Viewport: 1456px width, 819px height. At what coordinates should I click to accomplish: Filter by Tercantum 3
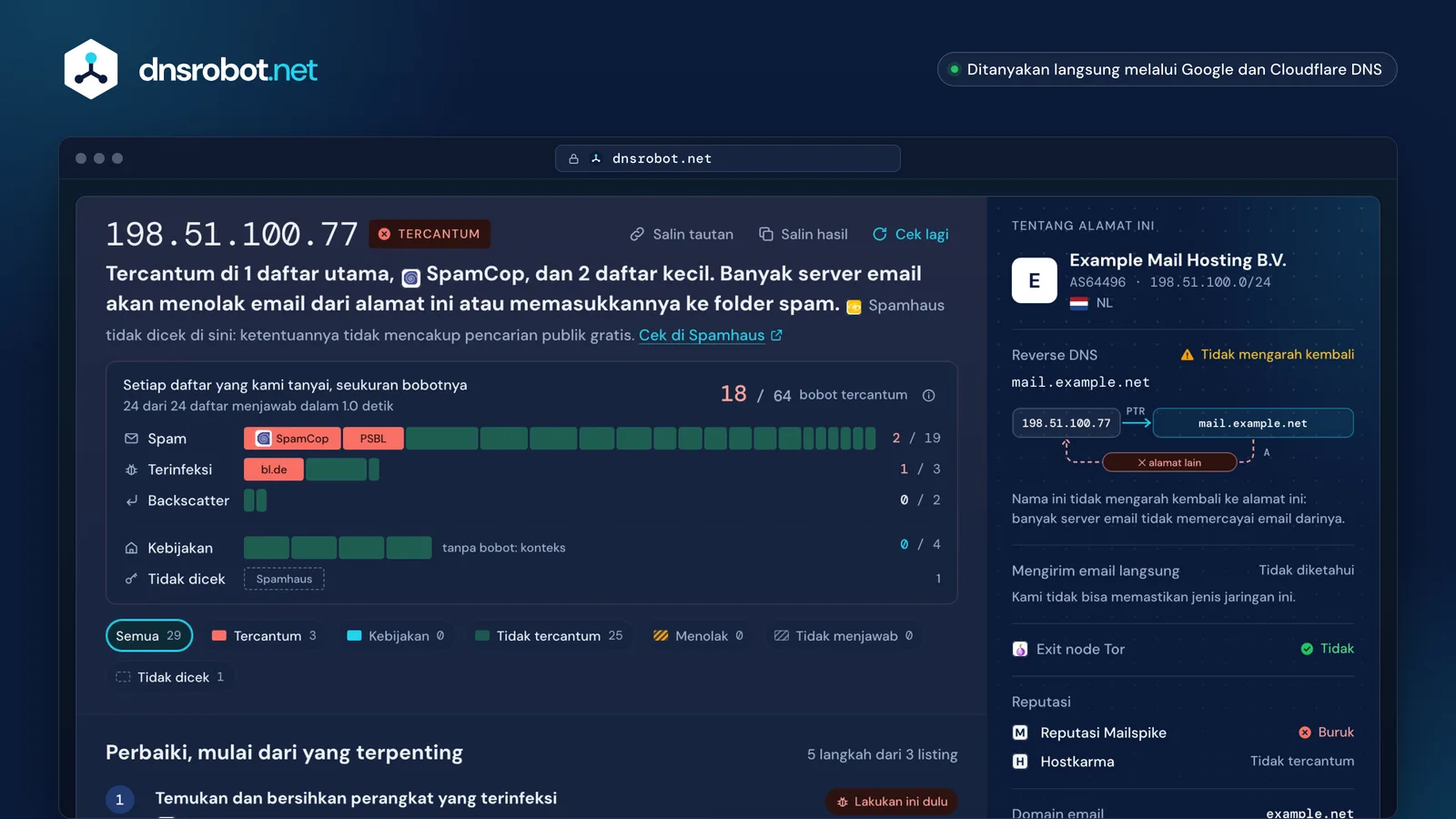coord(264,636)
